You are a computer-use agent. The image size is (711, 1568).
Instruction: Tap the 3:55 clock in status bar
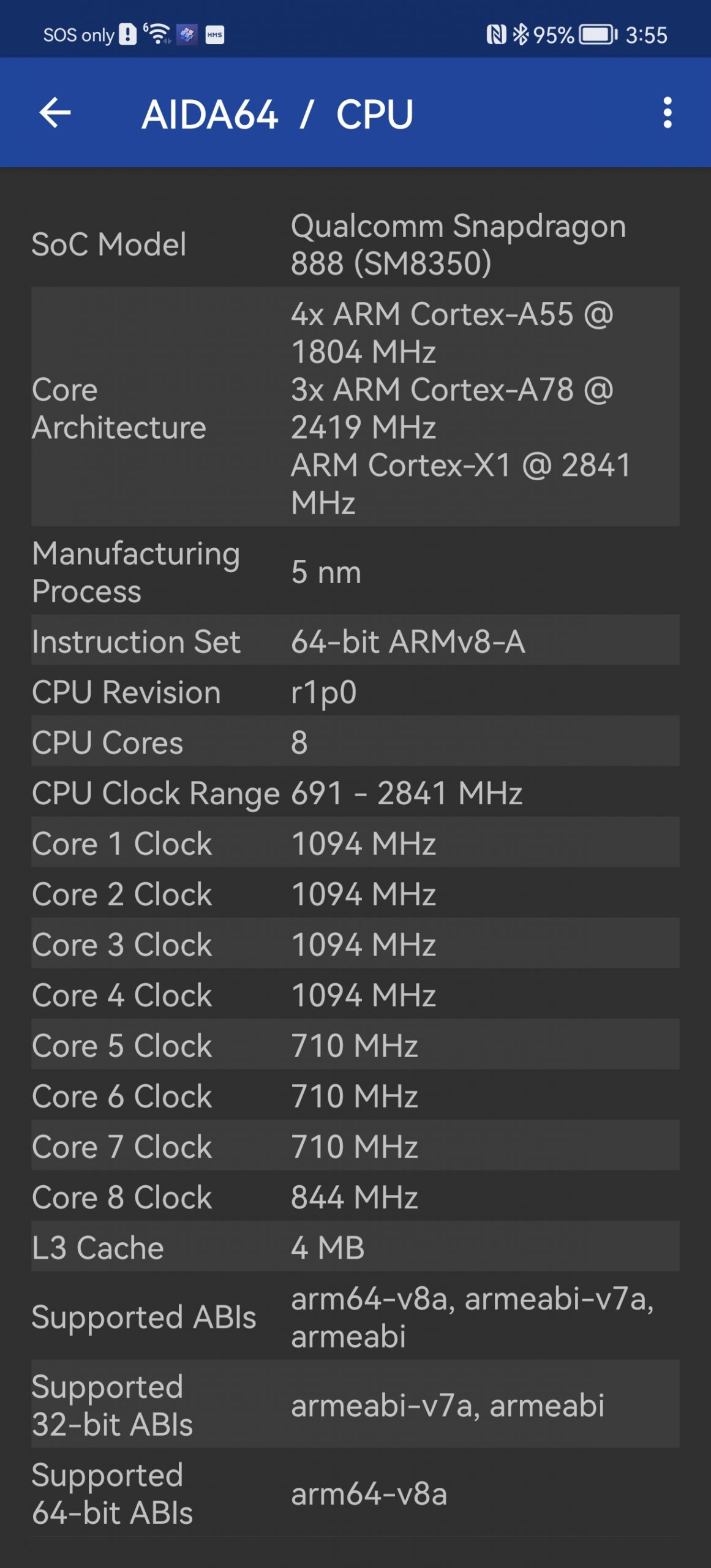646,35
